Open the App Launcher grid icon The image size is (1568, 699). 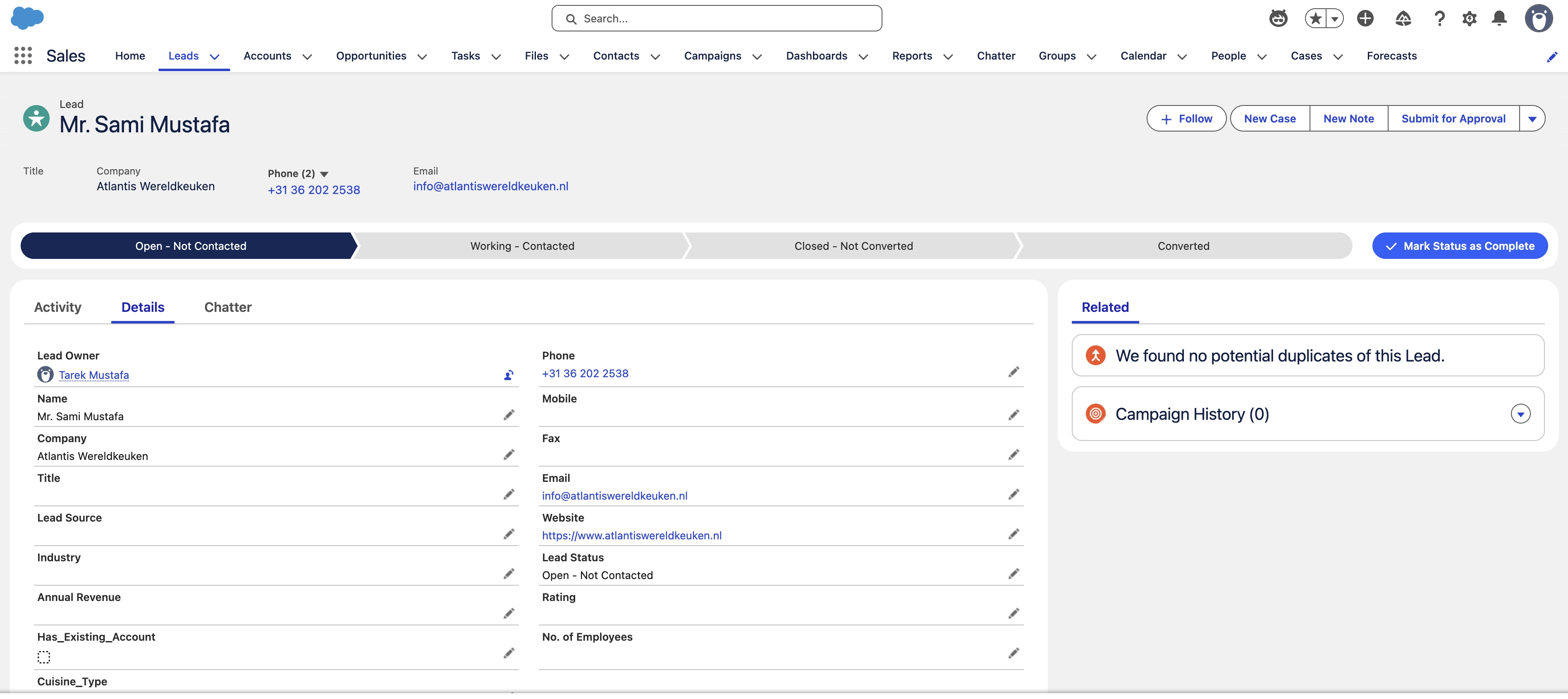coord(23,55)
